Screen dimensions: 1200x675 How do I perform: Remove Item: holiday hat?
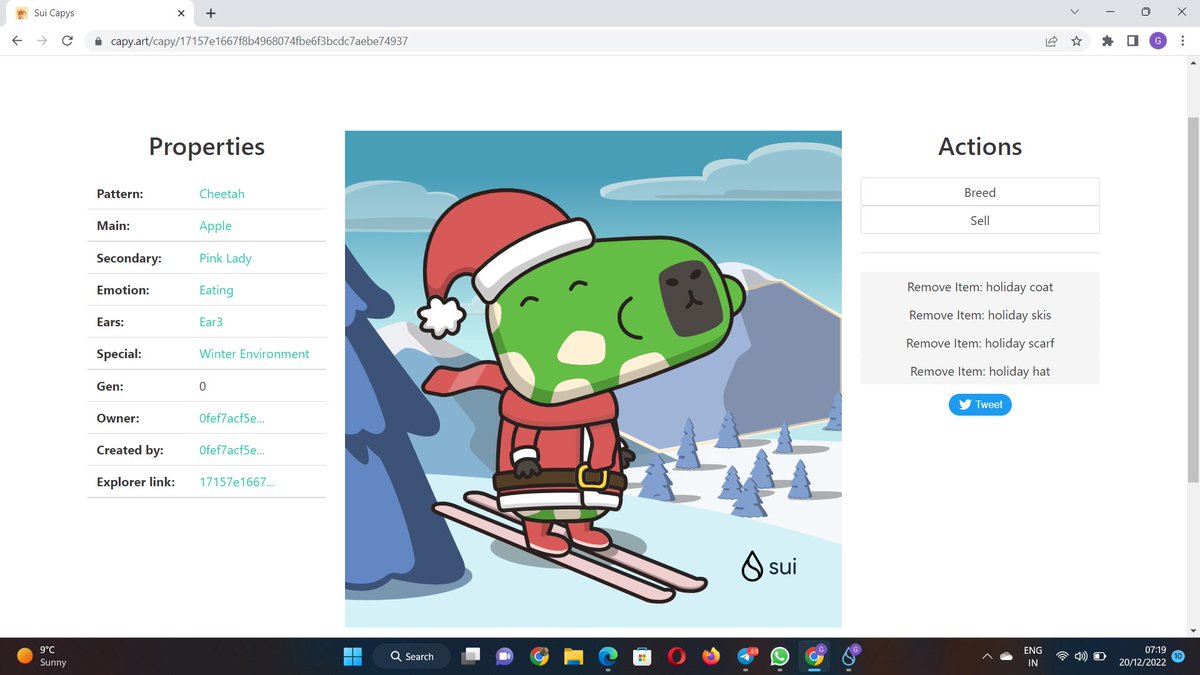(980, 371)
